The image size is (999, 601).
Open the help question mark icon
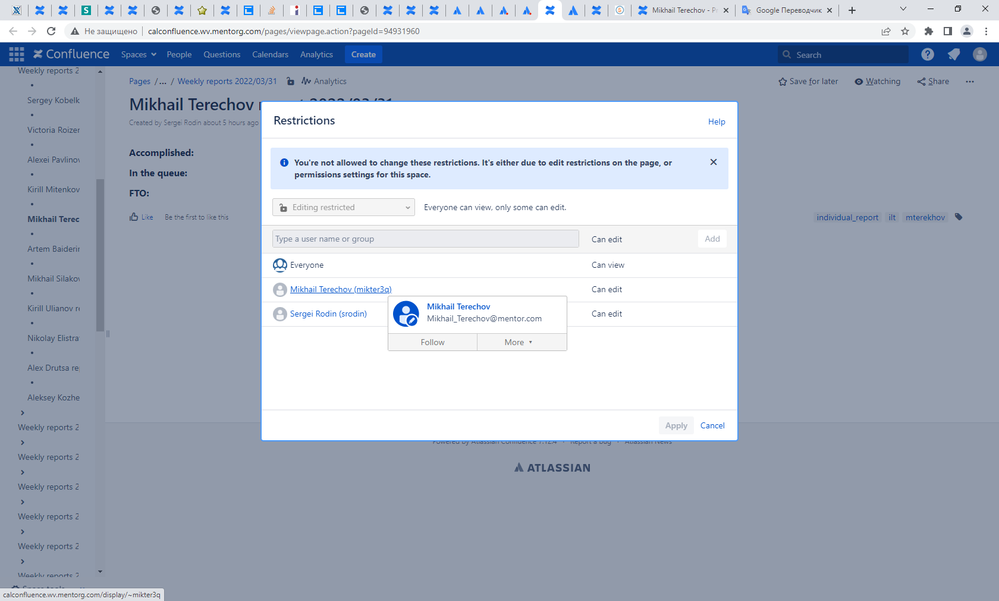click(x=928, y=55)
